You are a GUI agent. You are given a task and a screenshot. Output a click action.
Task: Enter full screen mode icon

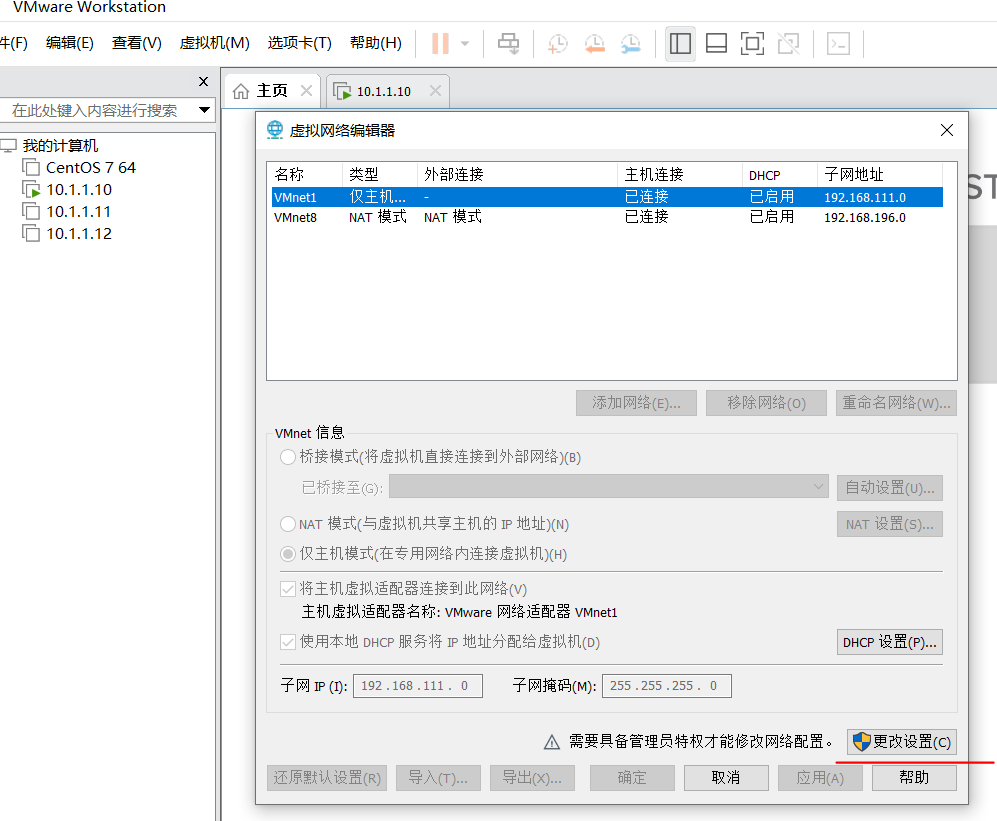tap(752, 44)
